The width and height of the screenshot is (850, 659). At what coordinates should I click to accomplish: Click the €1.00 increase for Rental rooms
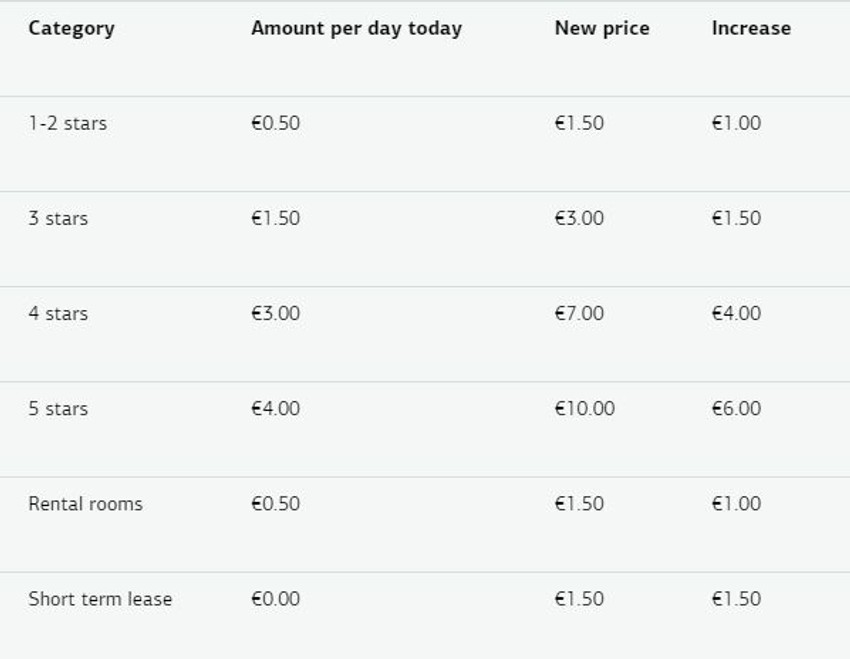[x=736, y=503]
